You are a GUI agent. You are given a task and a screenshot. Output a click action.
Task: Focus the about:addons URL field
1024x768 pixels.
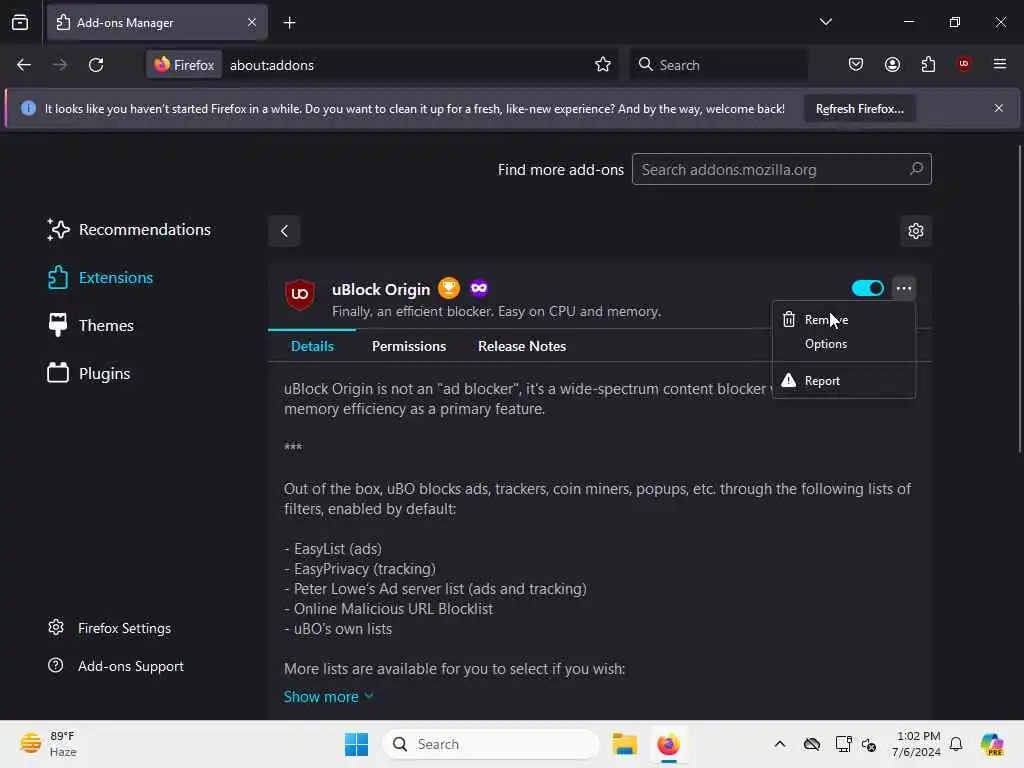pyautogui.click(x=405, y=65)
